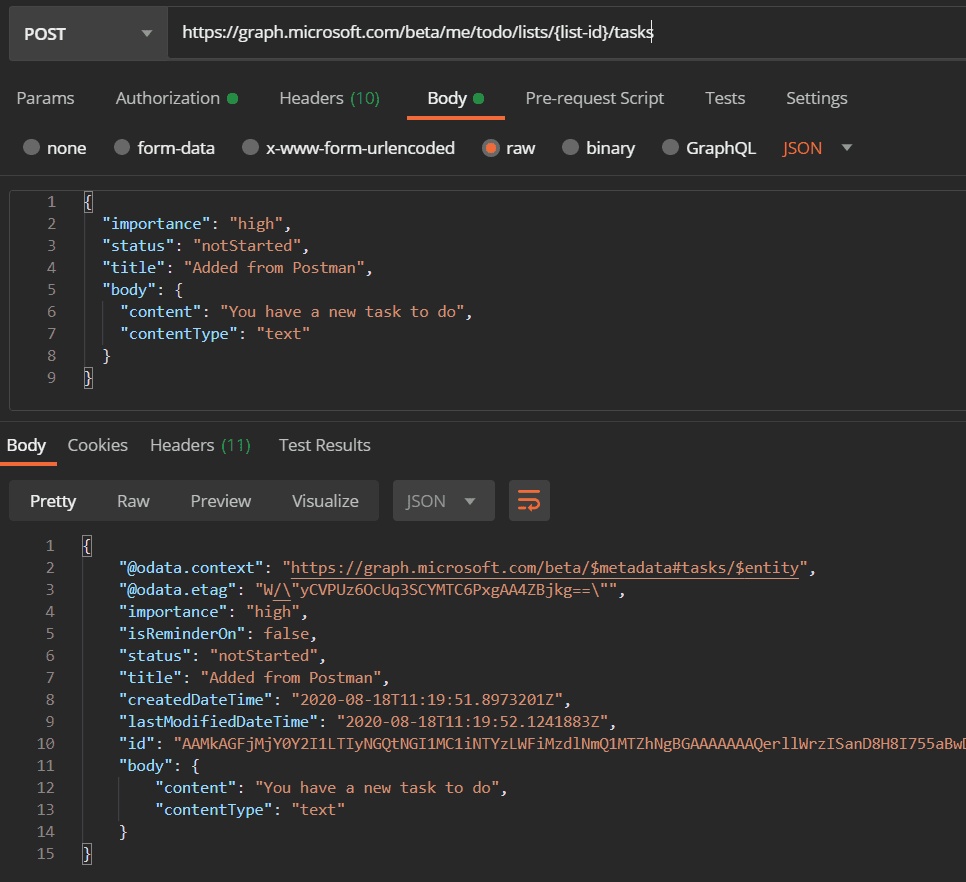The image size is (966, 882).
Task: Select the request Body tab
Action: point(455,99)
